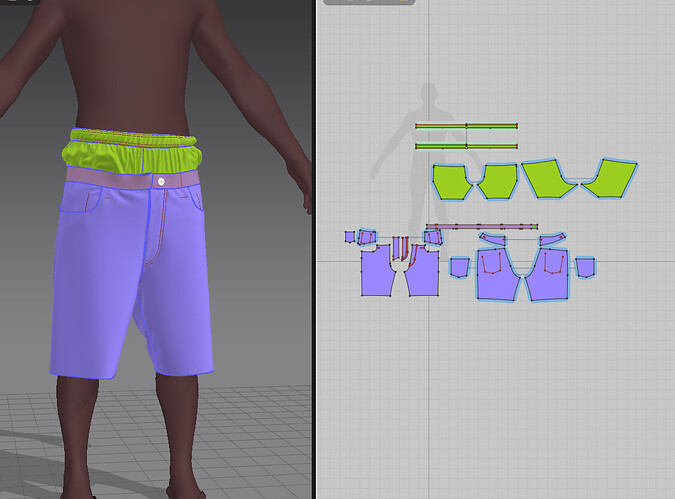Click the avatar's bare torso in 3D view
675x499 pixels.
(x=131, y=69)
